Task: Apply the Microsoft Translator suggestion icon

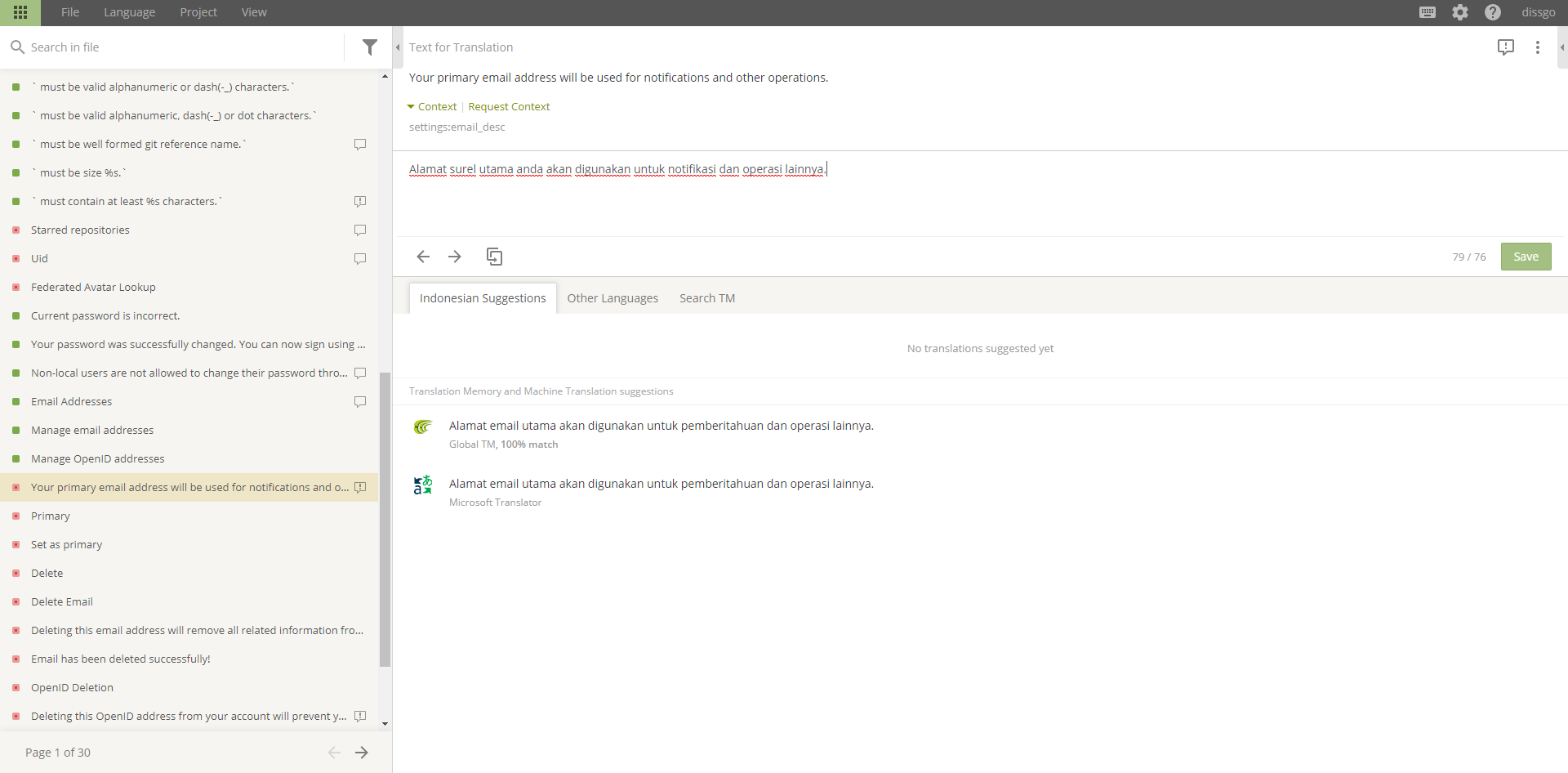Action: tap(422, 485)
